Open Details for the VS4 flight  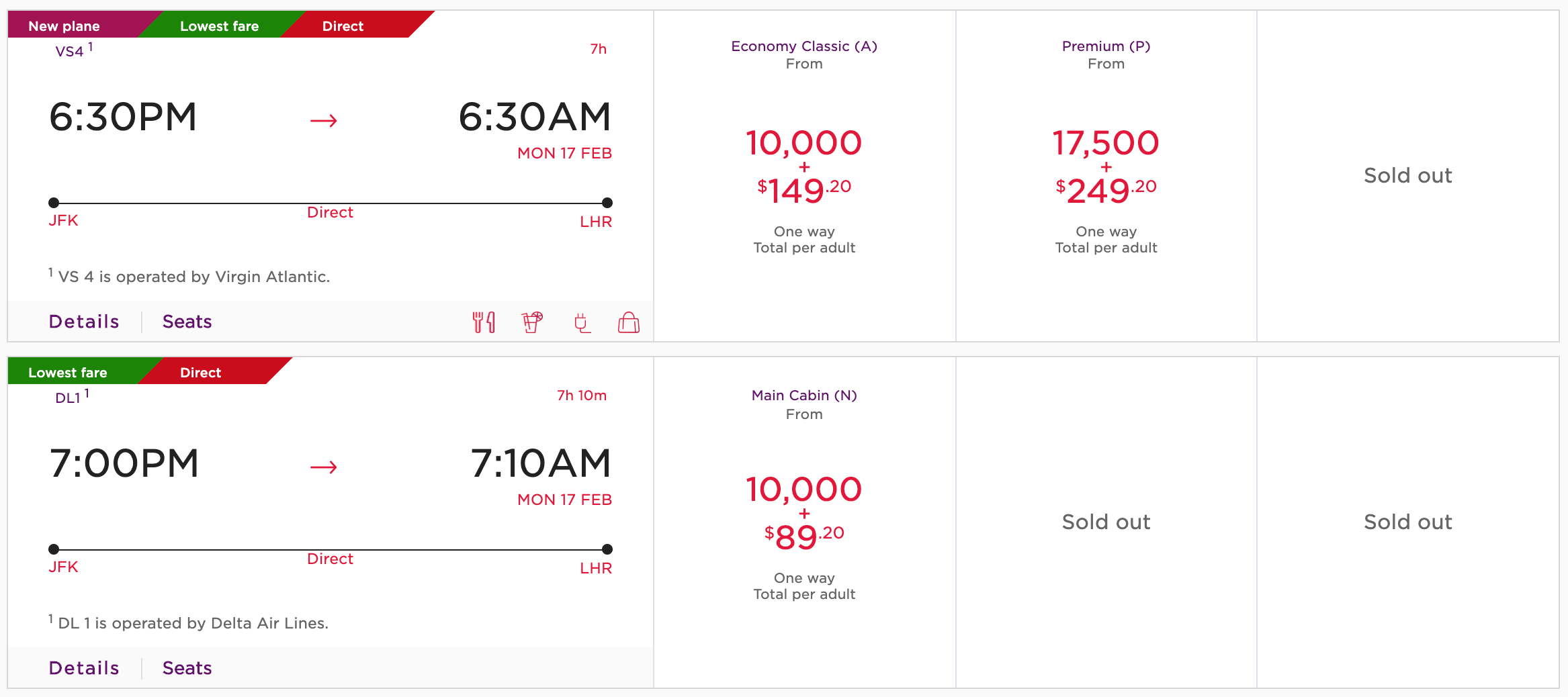(84, 322)
